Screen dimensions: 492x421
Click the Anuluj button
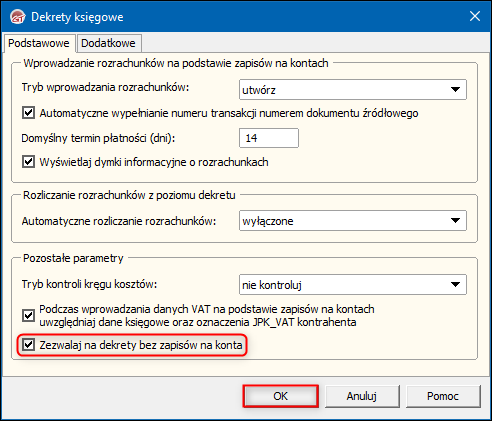pos(362,396)
